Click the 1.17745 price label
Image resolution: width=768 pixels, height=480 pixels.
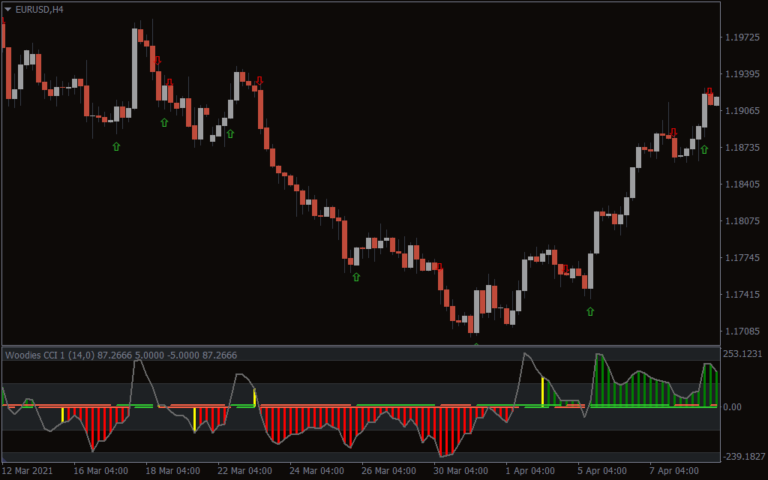pyautogui.click(x=743, y=258)
